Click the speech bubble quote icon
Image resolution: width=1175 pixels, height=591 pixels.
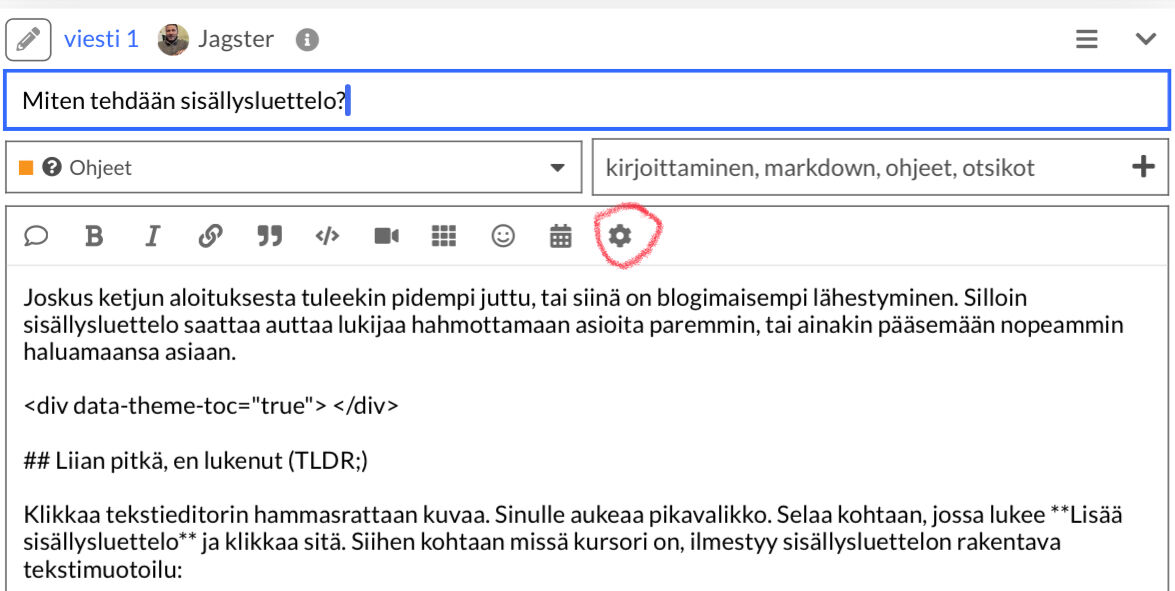tap(37, 236)
